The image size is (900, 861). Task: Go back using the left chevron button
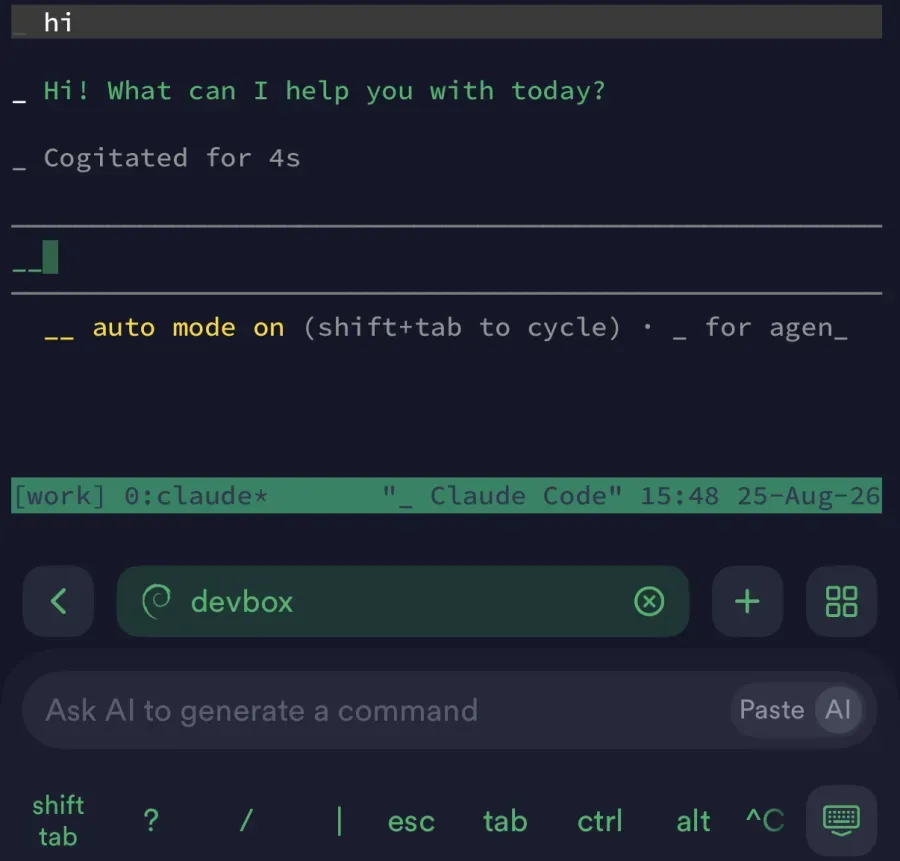tap(58, 601)
